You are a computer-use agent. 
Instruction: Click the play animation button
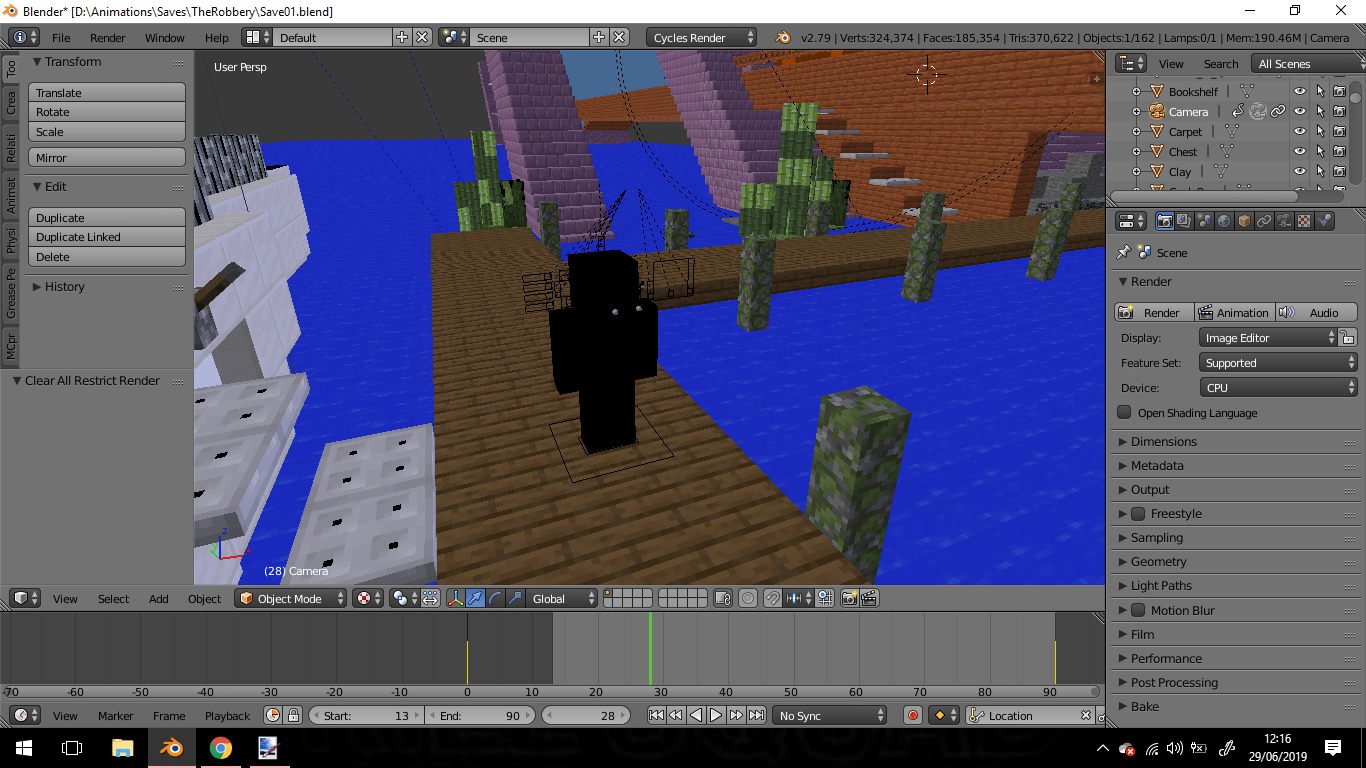tap(716, 715)
